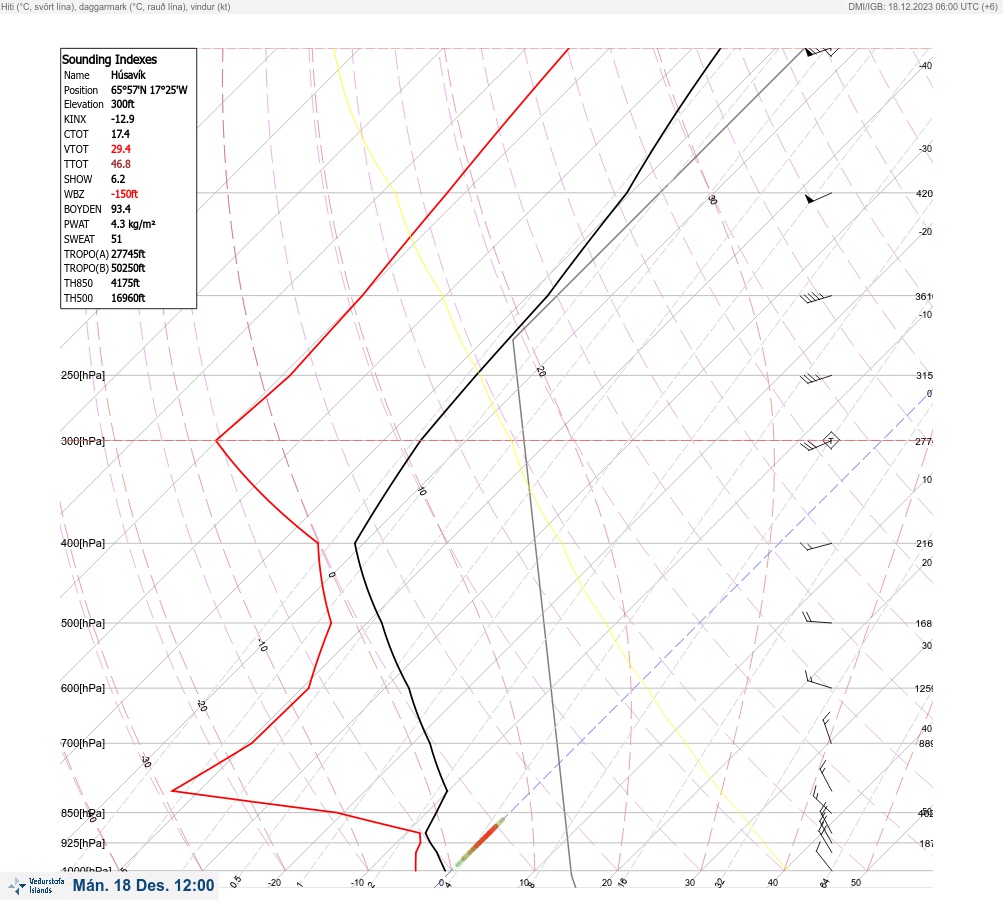
Task: Click the 500[hPa] pressure label
Action: coord(83,623)
